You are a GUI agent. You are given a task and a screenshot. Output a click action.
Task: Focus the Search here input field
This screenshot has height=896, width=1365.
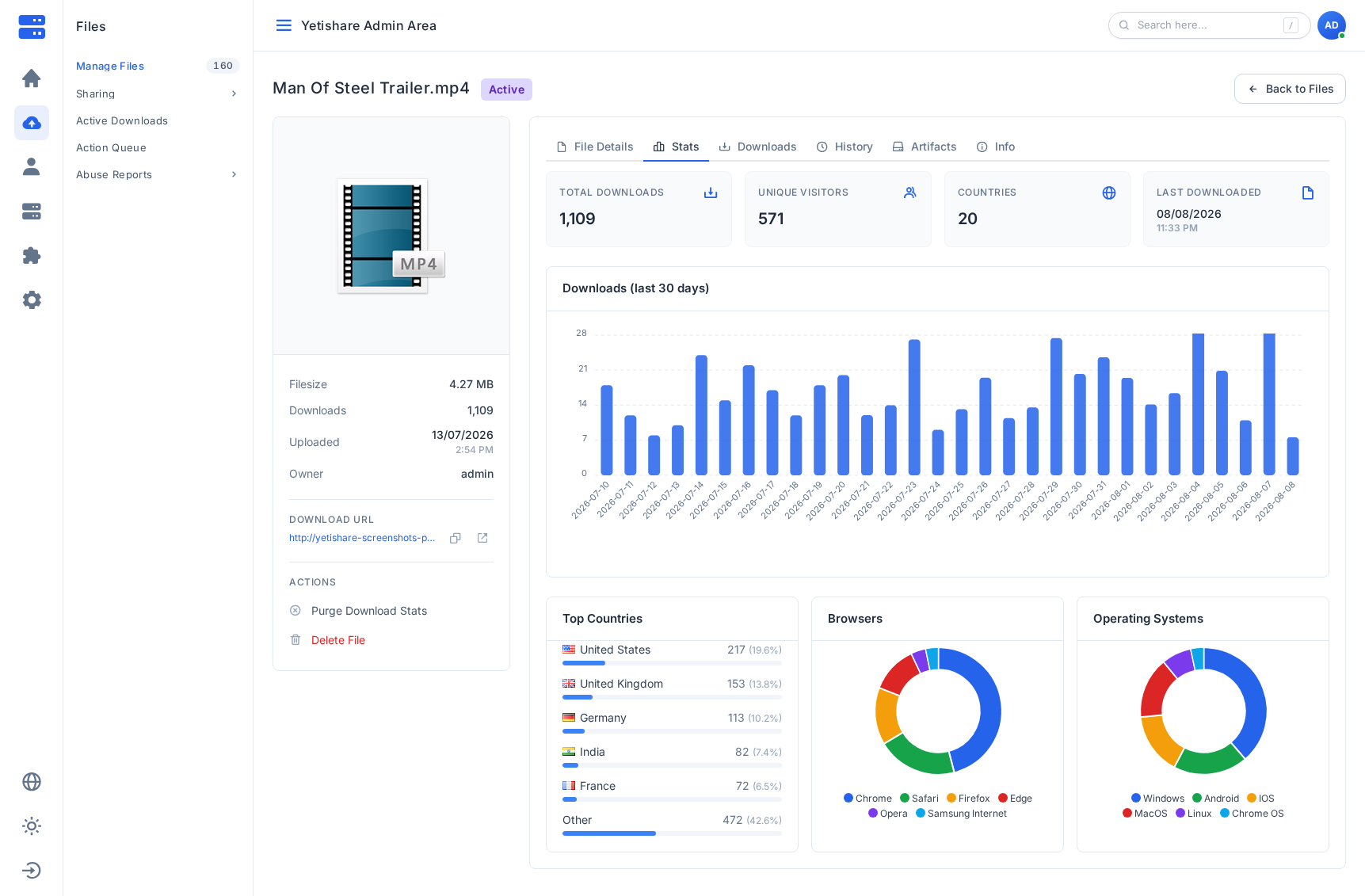click(x=1209, y=25)
